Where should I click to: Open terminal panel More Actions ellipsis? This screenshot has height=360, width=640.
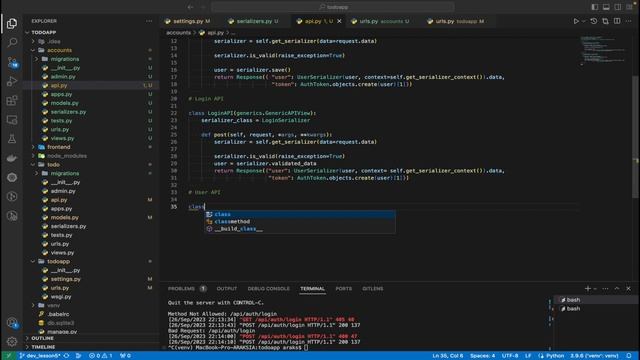pos(605,289)
